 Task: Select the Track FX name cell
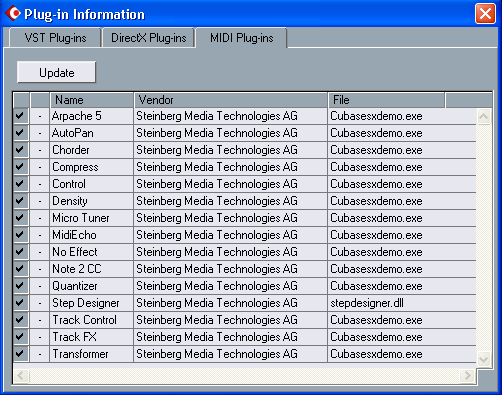(92, 337)
